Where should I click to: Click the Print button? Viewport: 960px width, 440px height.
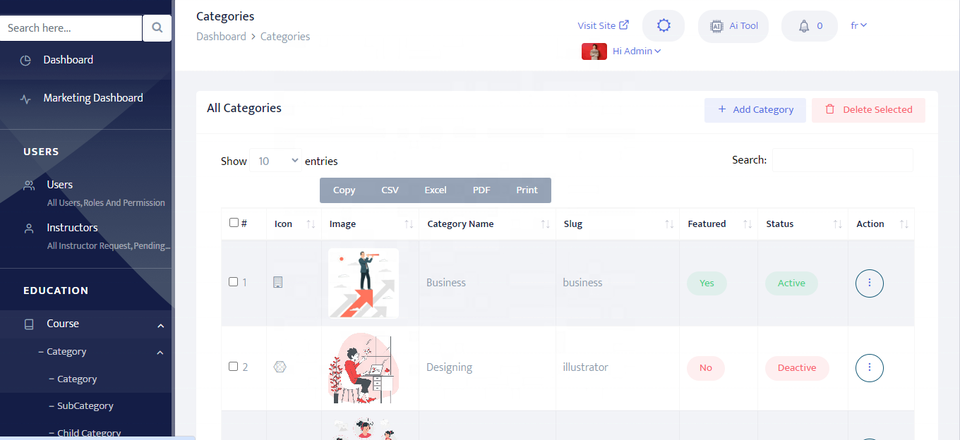[x=527, y=190]
